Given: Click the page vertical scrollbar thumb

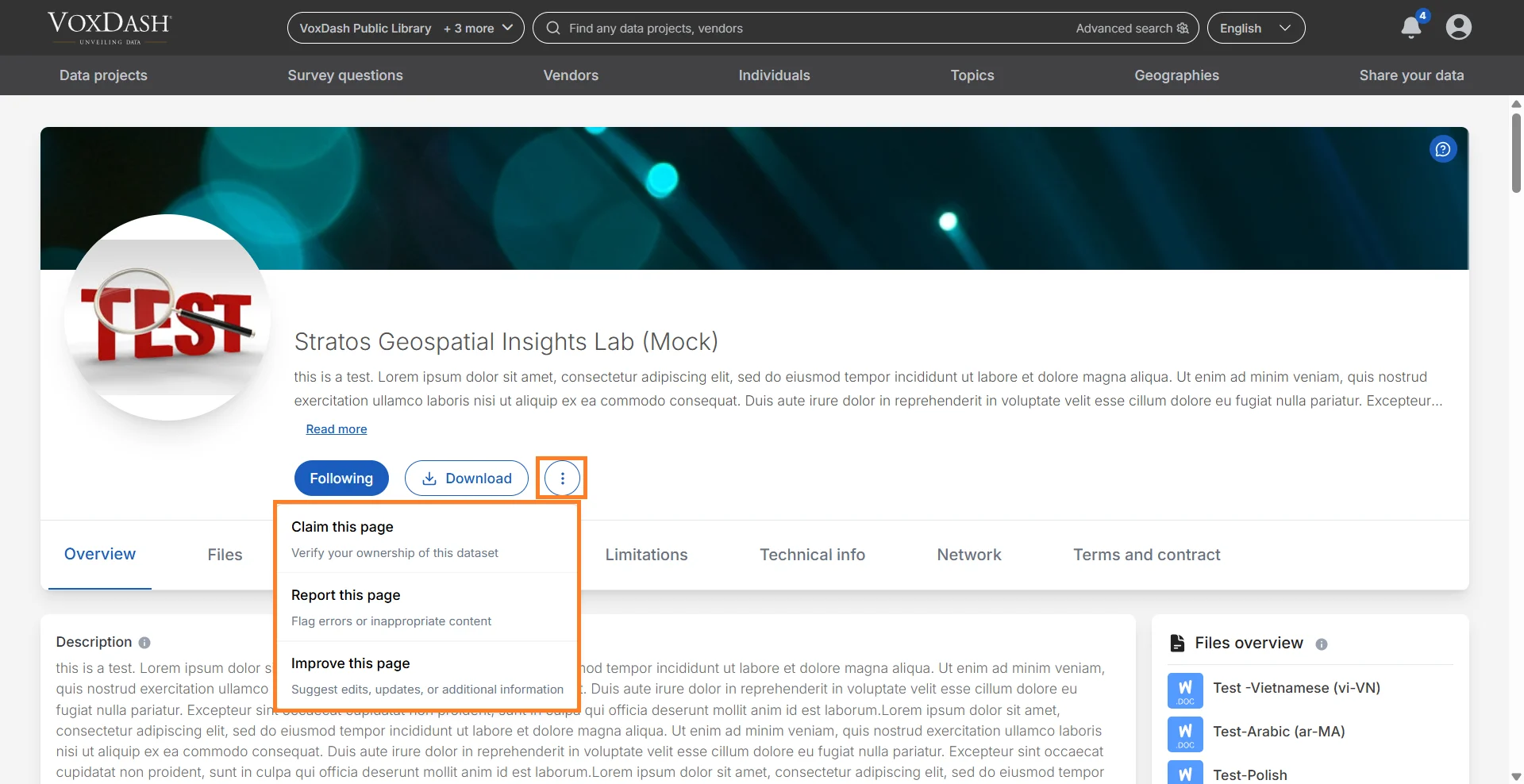Looking at the screenshot, I should [1516, 152].
